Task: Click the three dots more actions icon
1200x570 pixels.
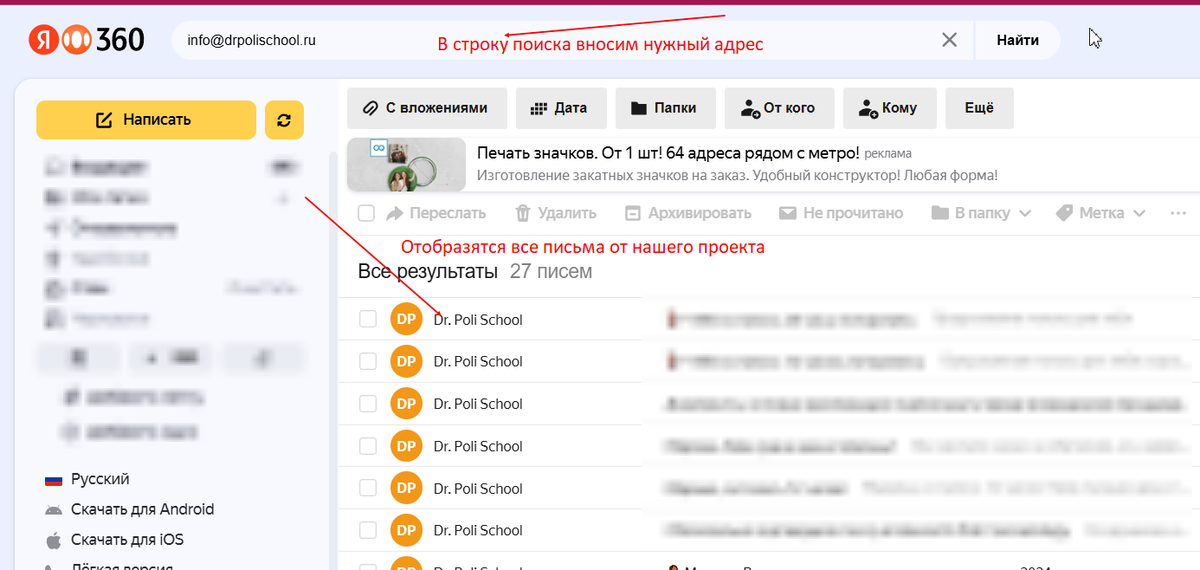Action: coord(1178,213)
